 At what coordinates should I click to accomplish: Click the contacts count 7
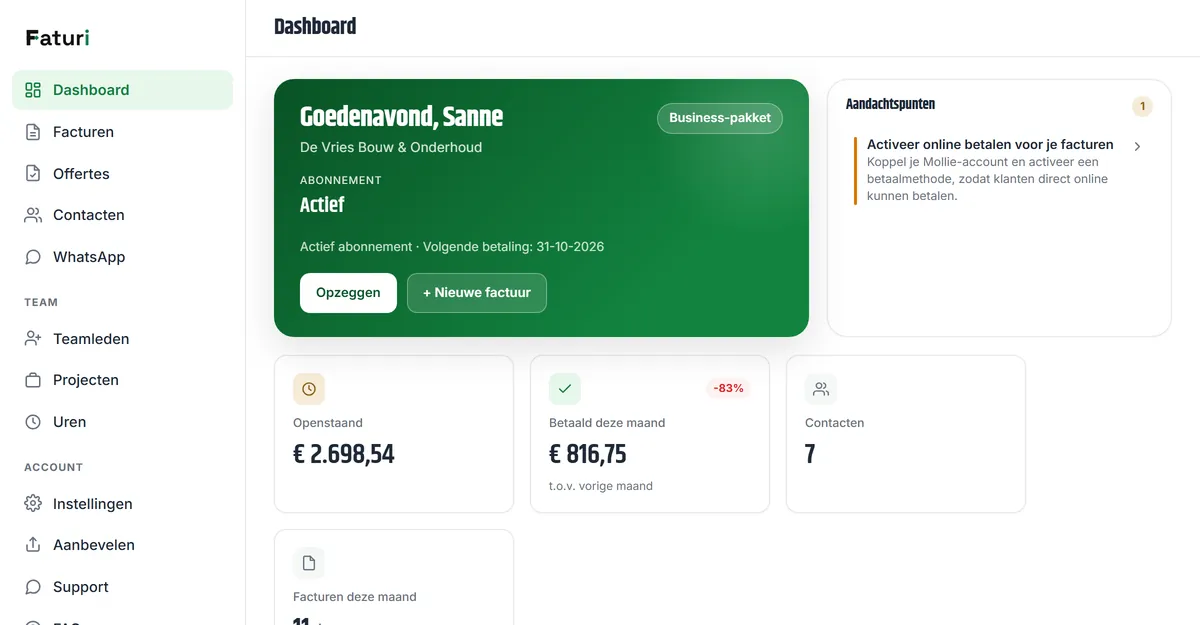coord(810,455)
